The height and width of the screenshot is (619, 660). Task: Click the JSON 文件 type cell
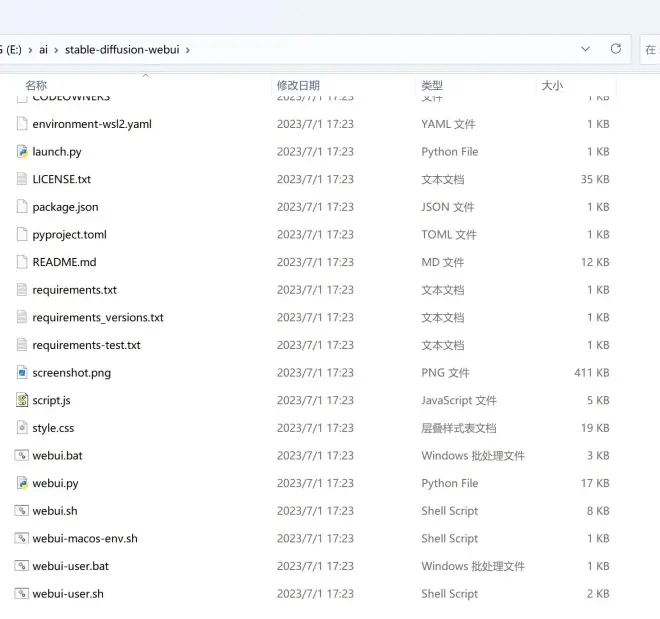447,207
